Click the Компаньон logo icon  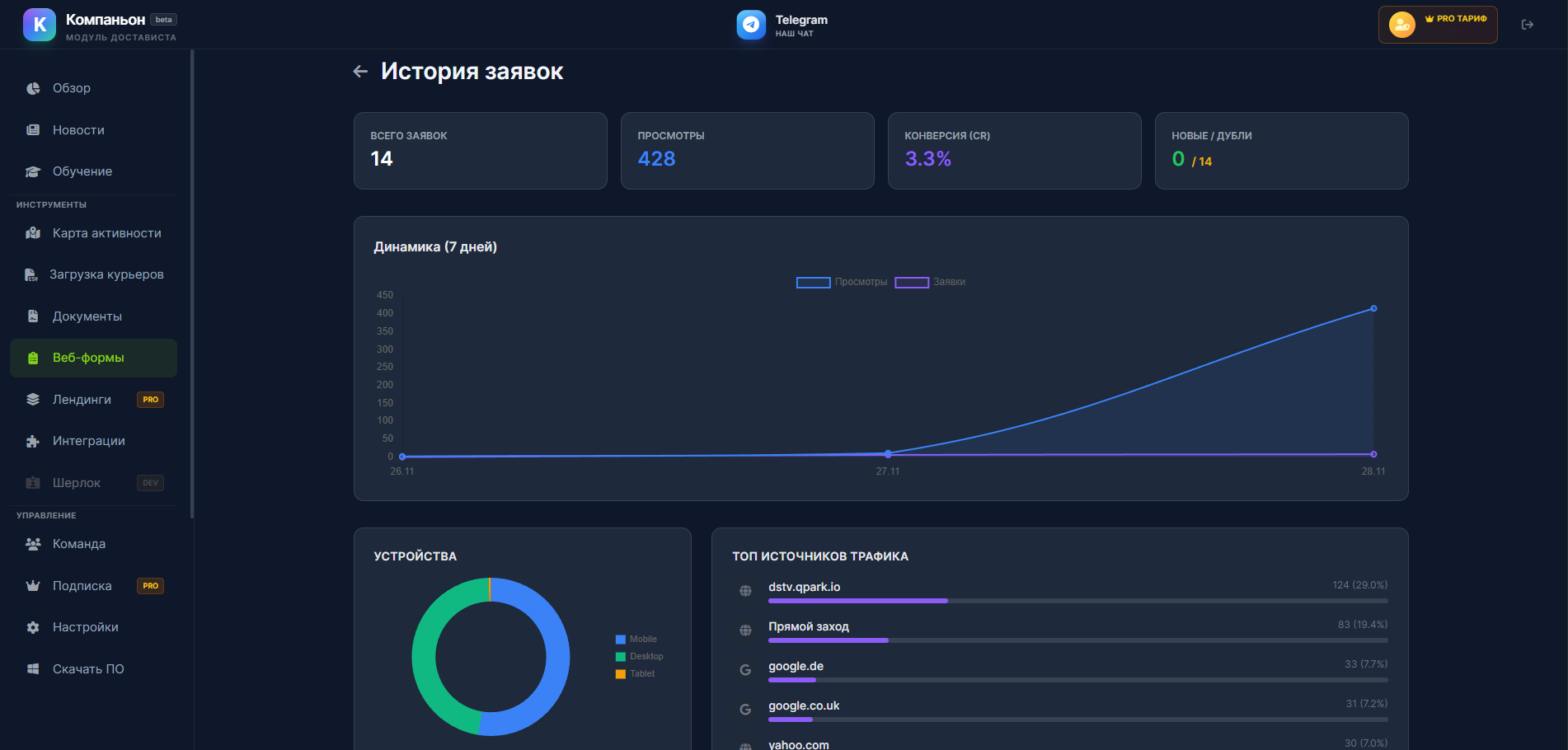(40, 25)
